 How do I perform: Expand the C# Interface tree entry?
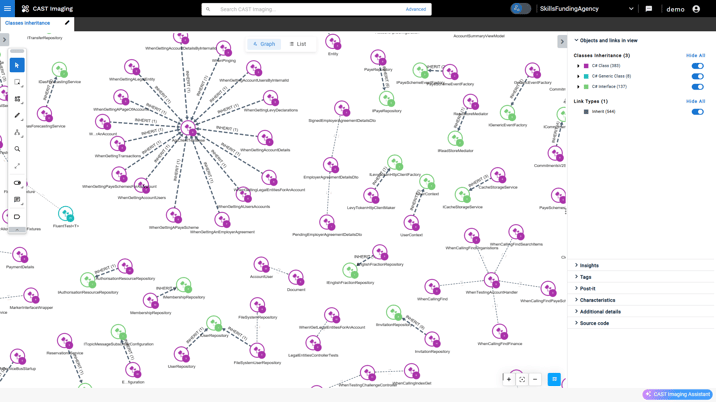point(578,87)
